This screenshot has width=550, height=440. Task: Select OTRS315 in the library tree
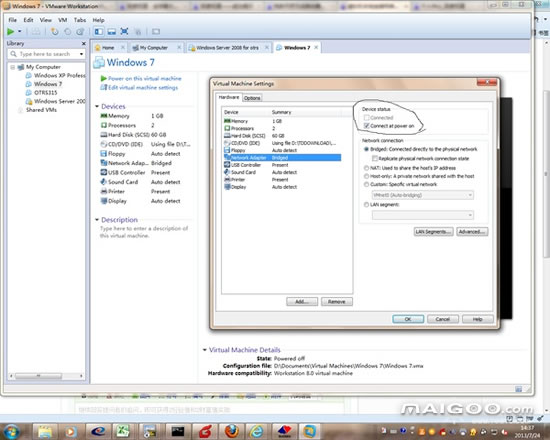point(41,93)
